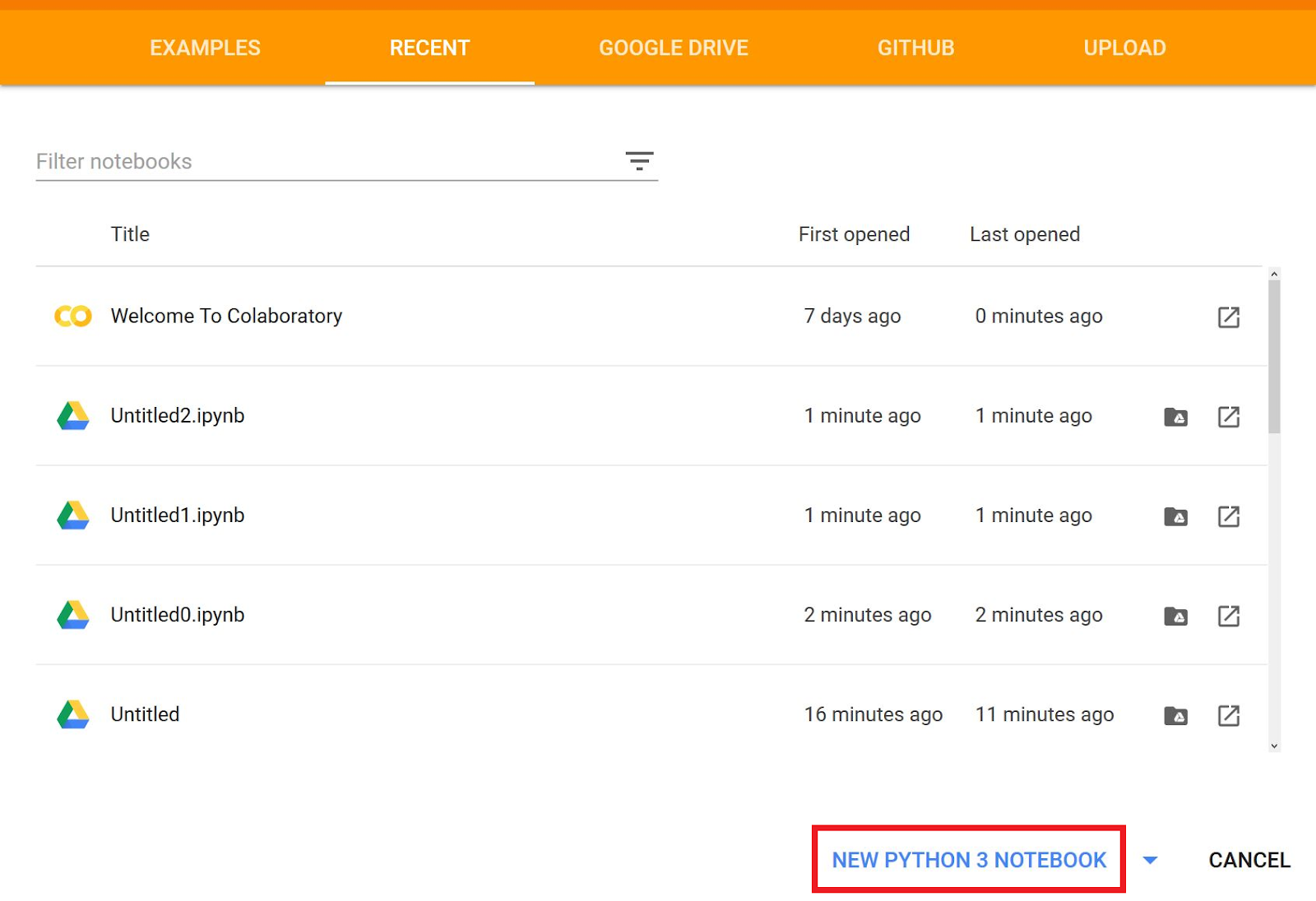The image size is (1316, 901).
Task: Show Untitled0.ipynb in Drive folder icon
Action: tap(1176, 616)
